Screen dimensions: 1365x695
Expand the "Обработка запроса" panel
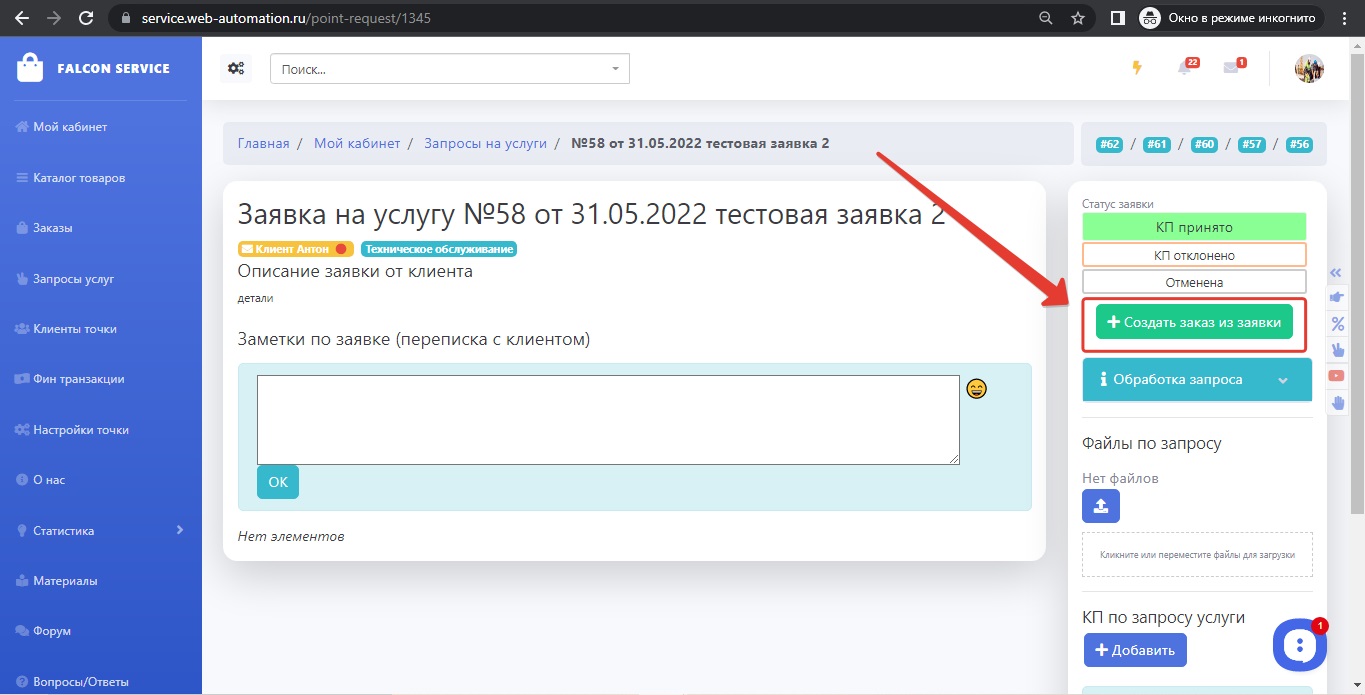[1196, 380]
